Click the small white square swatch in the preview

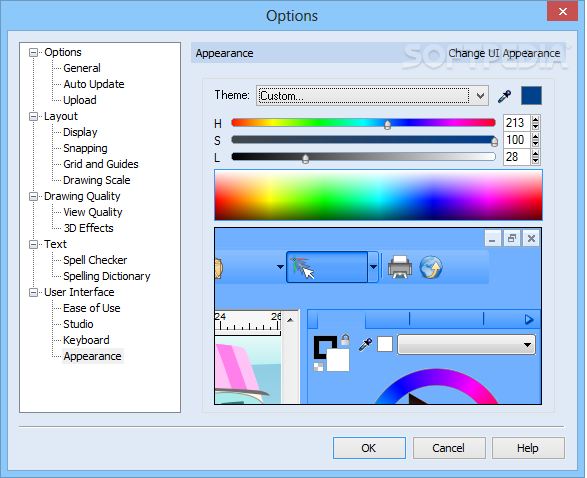pos(385,344)
